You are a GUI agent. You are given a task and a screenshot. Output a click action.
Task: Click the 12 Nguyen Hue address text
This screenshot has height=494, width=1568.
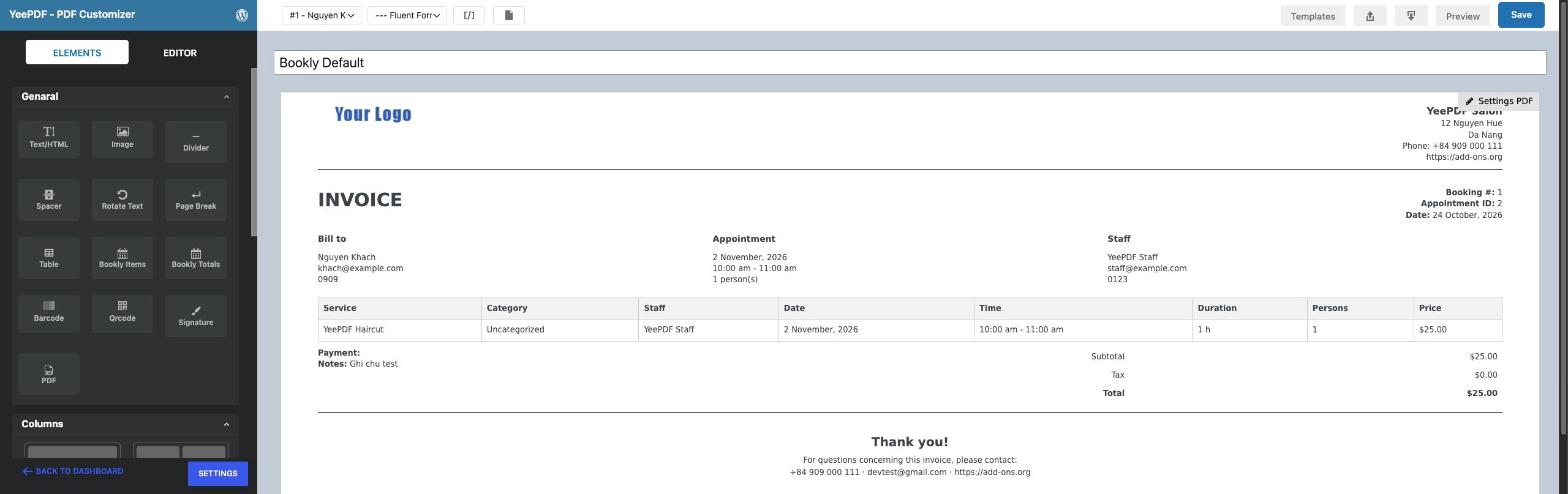(x=1471, y=124)
